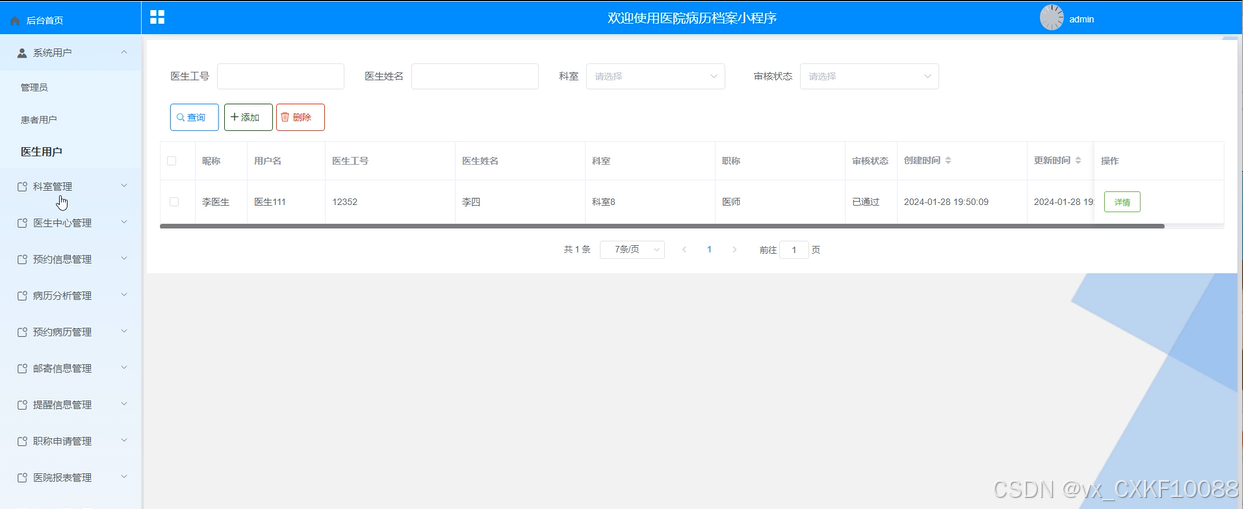1243x509 pixels.
Task: Click cell text 科室8
Action: click(x=604, y=202)
